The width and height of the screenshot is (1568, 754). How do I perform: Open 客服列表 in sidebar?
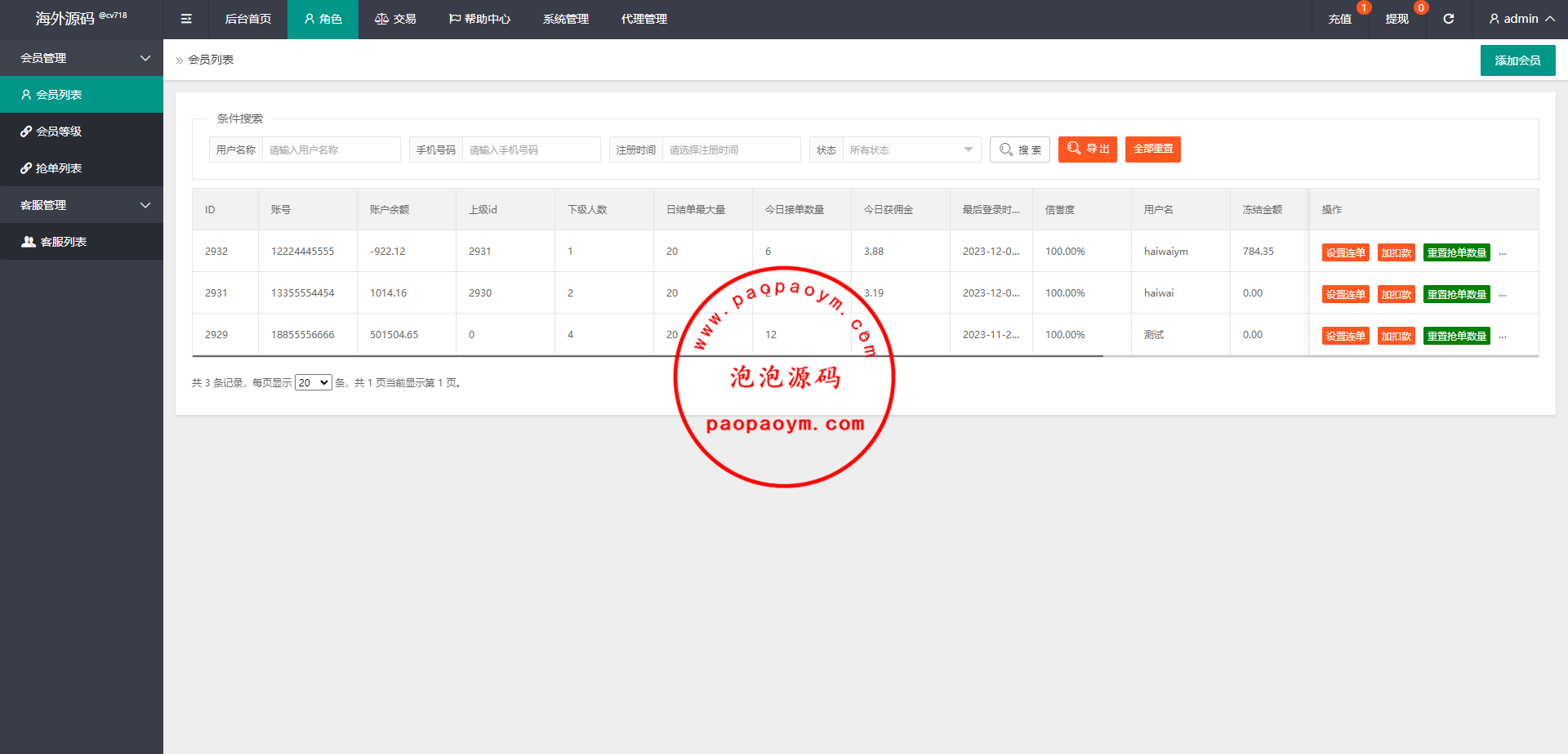coord(82,242)
